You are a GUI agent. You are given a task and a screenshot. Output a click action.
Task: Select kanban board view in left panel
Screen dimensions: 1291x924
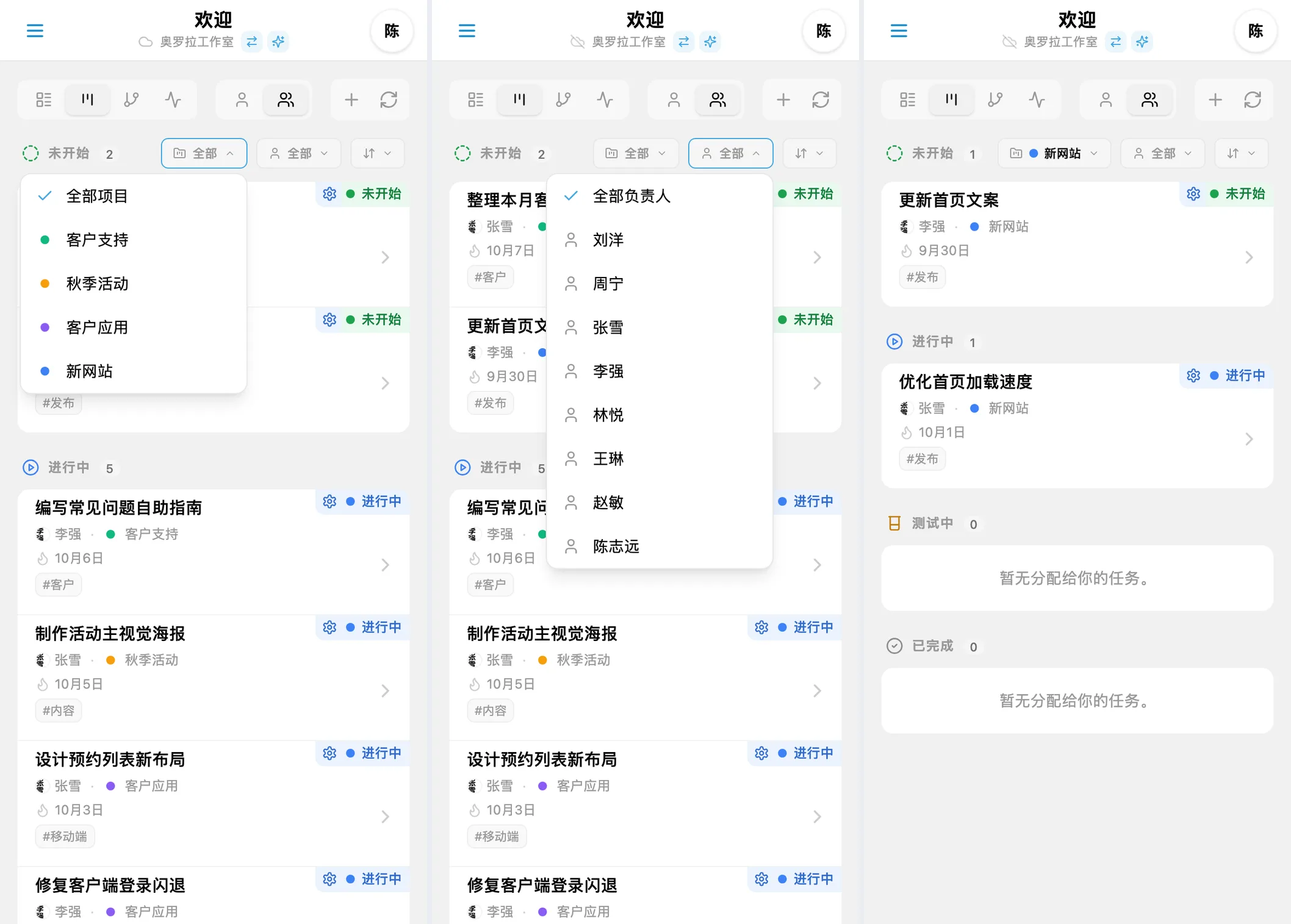88,99
